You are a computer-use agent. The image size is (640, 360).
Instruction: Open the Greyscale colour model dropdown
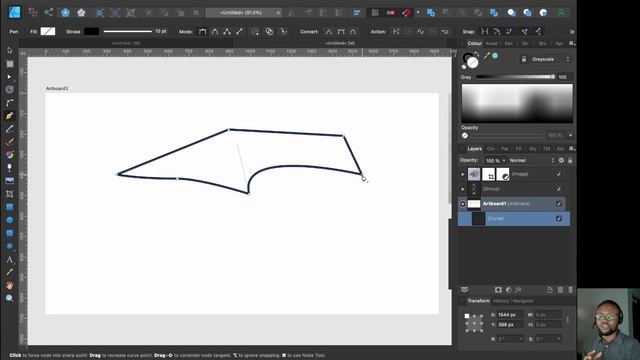pos(550,59)
